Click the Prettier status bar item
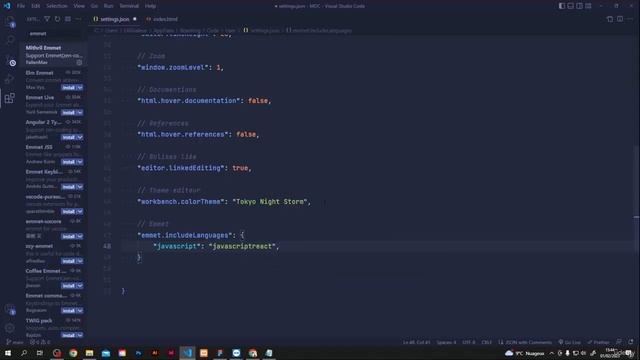Screen dimensions: 640x360 click(598, 342)
